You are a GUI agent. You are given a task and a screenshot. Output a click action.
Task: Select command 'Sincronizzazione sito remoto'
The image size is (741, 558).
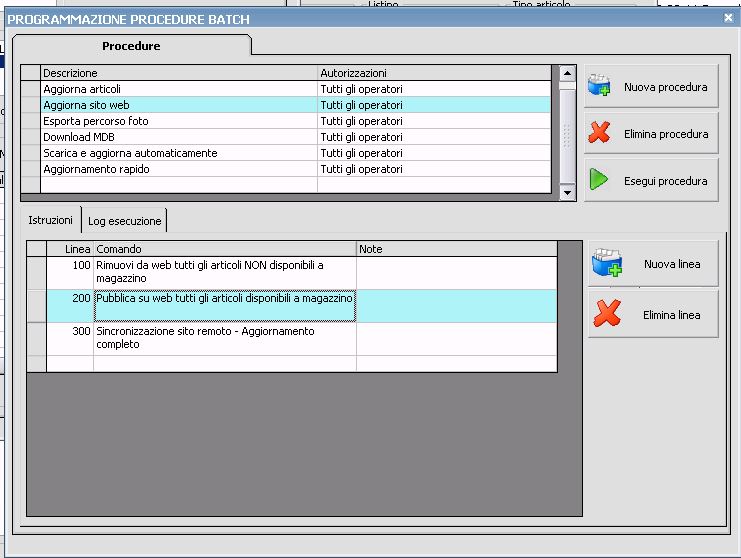(225, 339)
